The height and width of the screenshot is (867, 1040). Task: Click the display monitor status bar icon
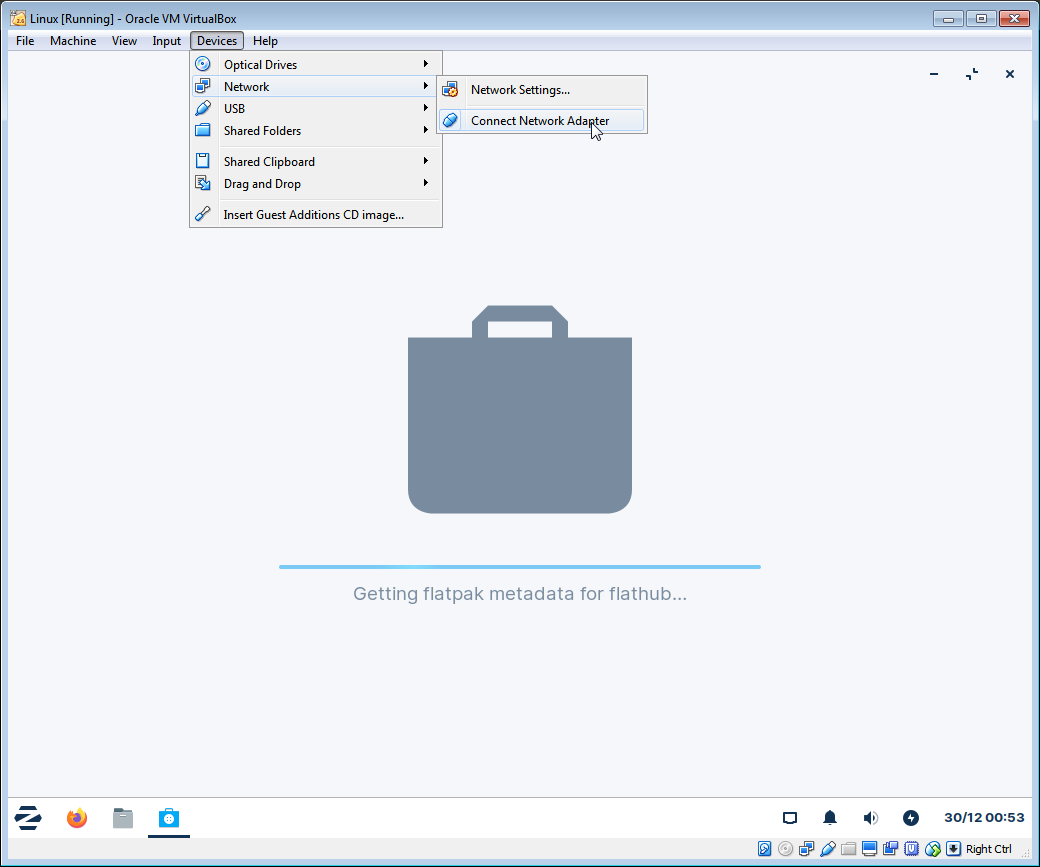[870, 848]
